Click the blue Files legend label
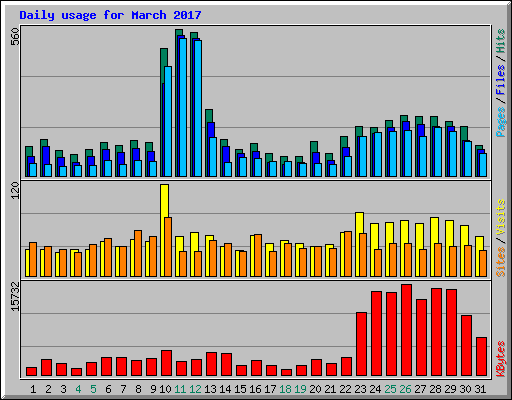Image resolution: width=512 pixels, height=400 pixels. click(x=501, y=80)
